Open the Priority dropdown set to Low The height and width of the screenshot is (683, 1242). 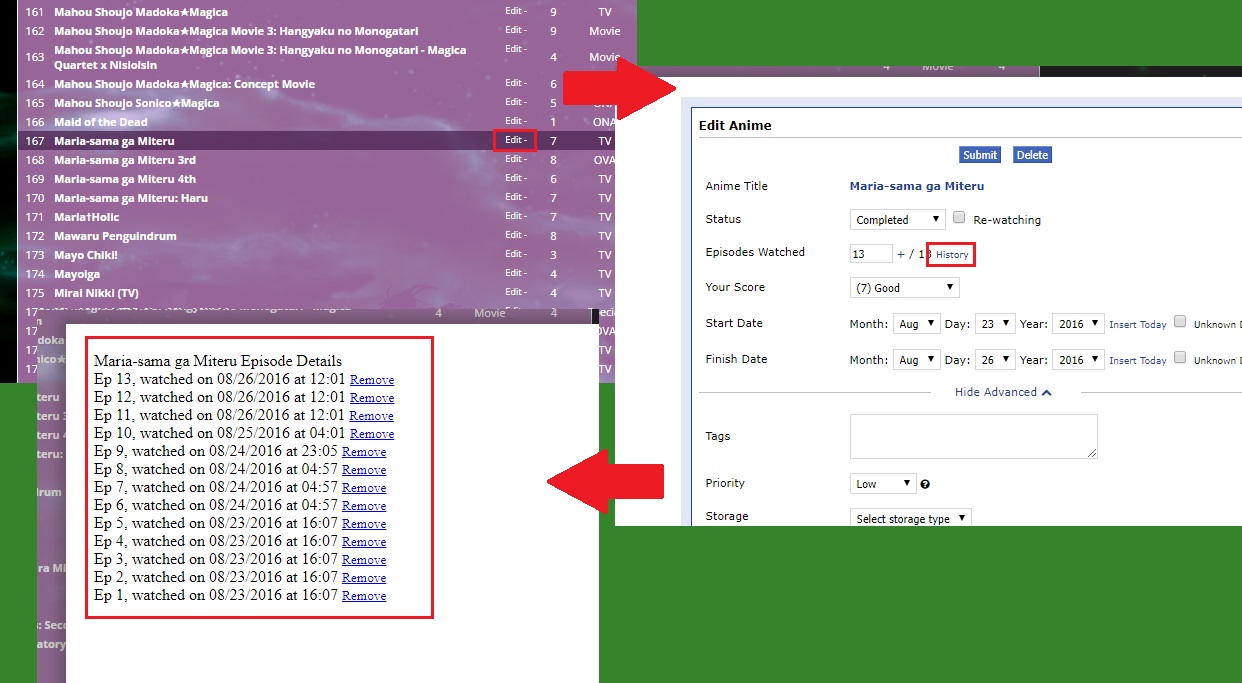click(x=882, y=484)
